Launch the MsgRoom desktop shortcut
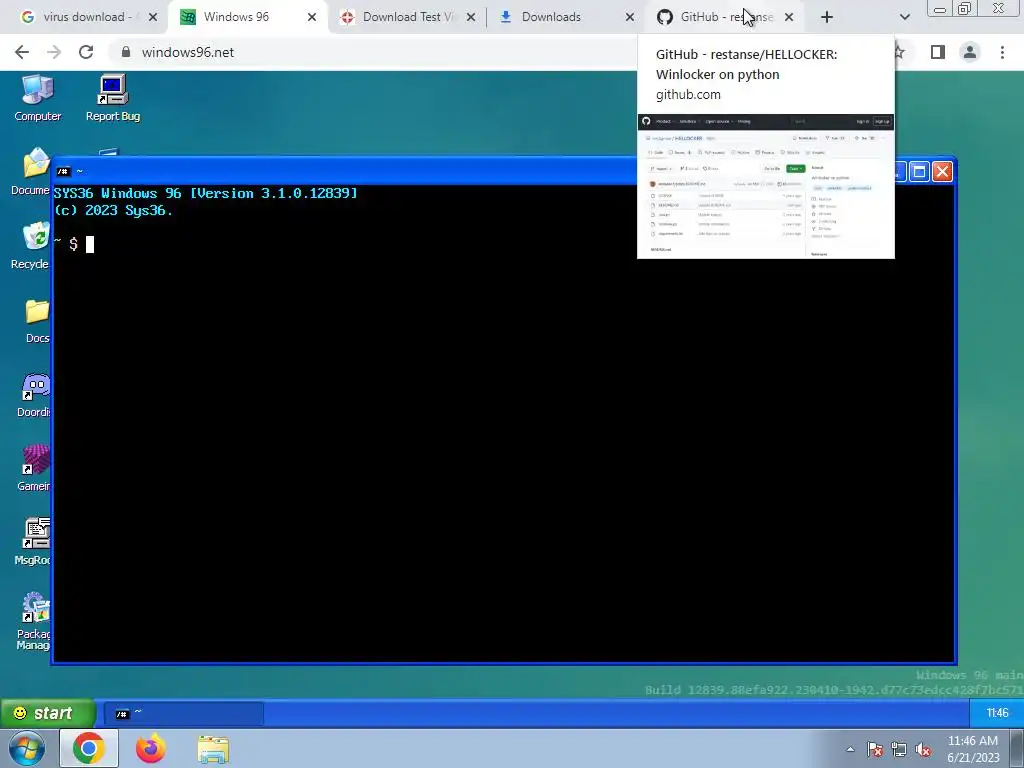 34,542
